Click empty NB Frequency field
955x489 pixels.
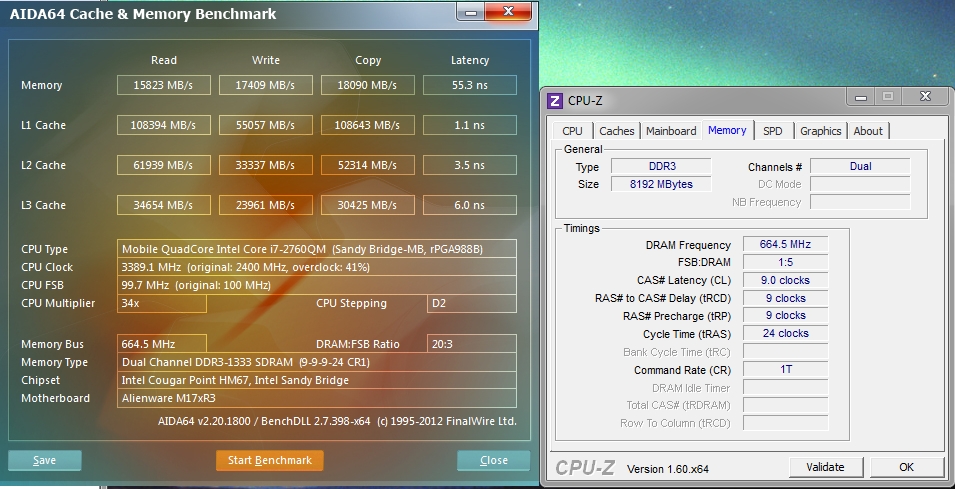(x=860, y=202)
